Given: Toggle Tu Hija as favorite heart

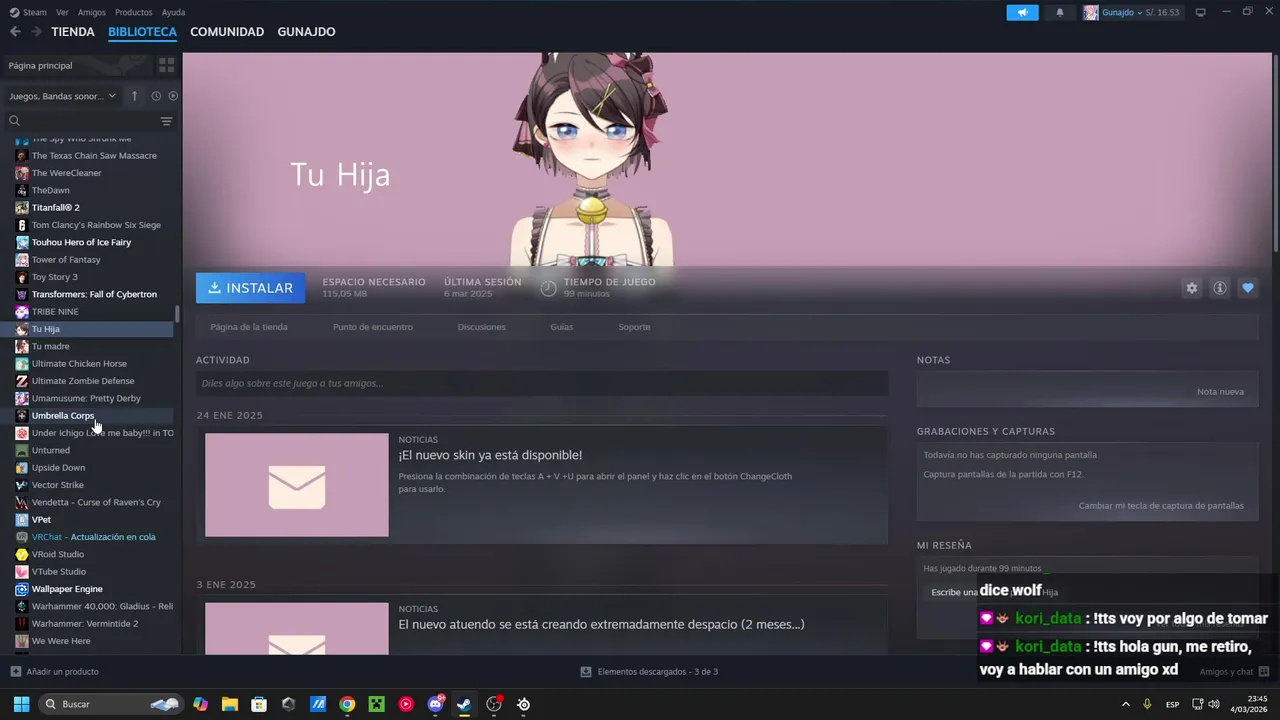Looking at the screenshot, I should coord(1248,288).
